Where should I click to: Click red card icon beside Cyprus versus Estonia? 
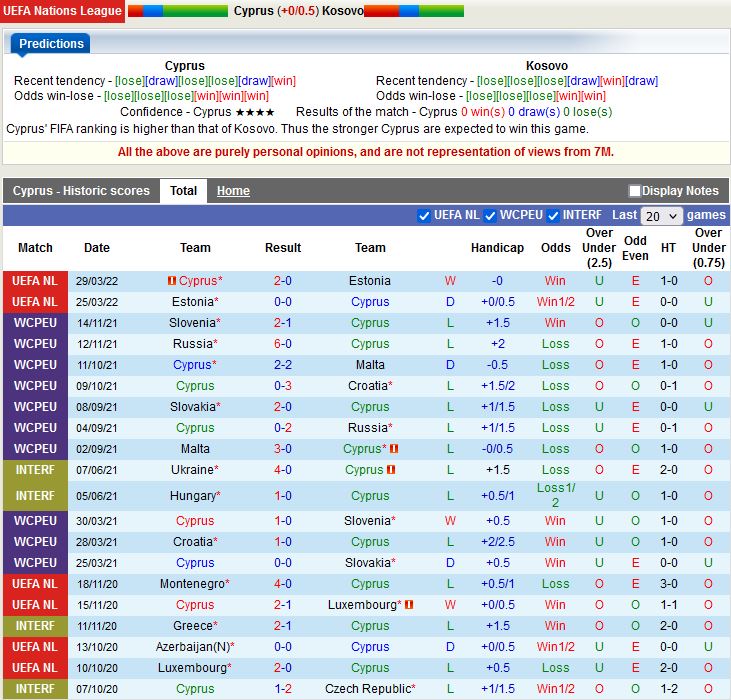click(172, 281)
